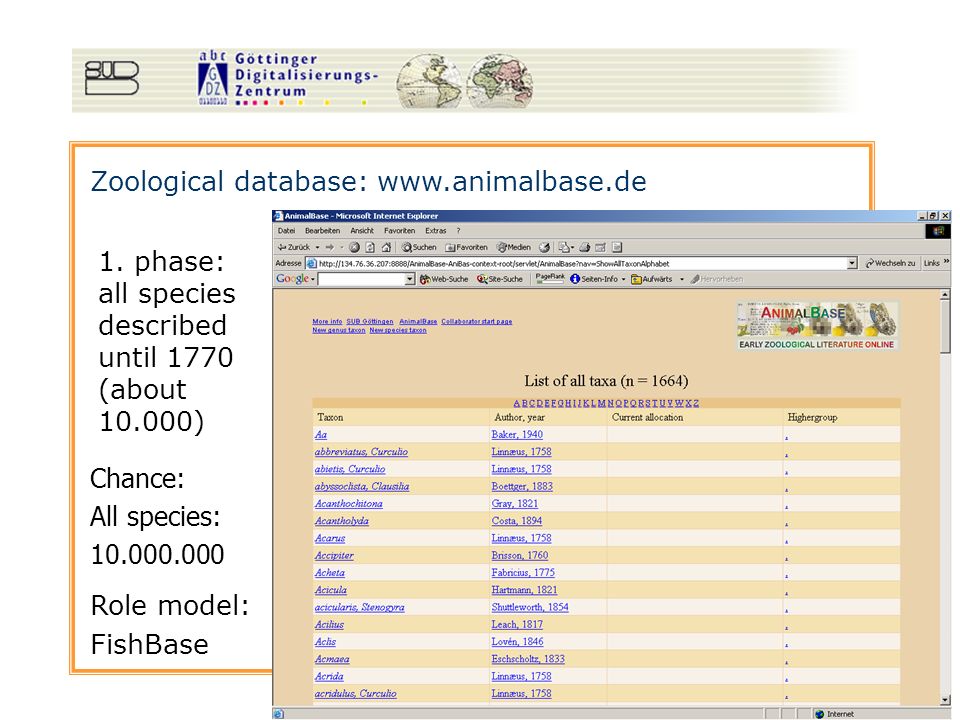Click the Discuss toolbar icon
960x720 pixels.
click(617, 247)
